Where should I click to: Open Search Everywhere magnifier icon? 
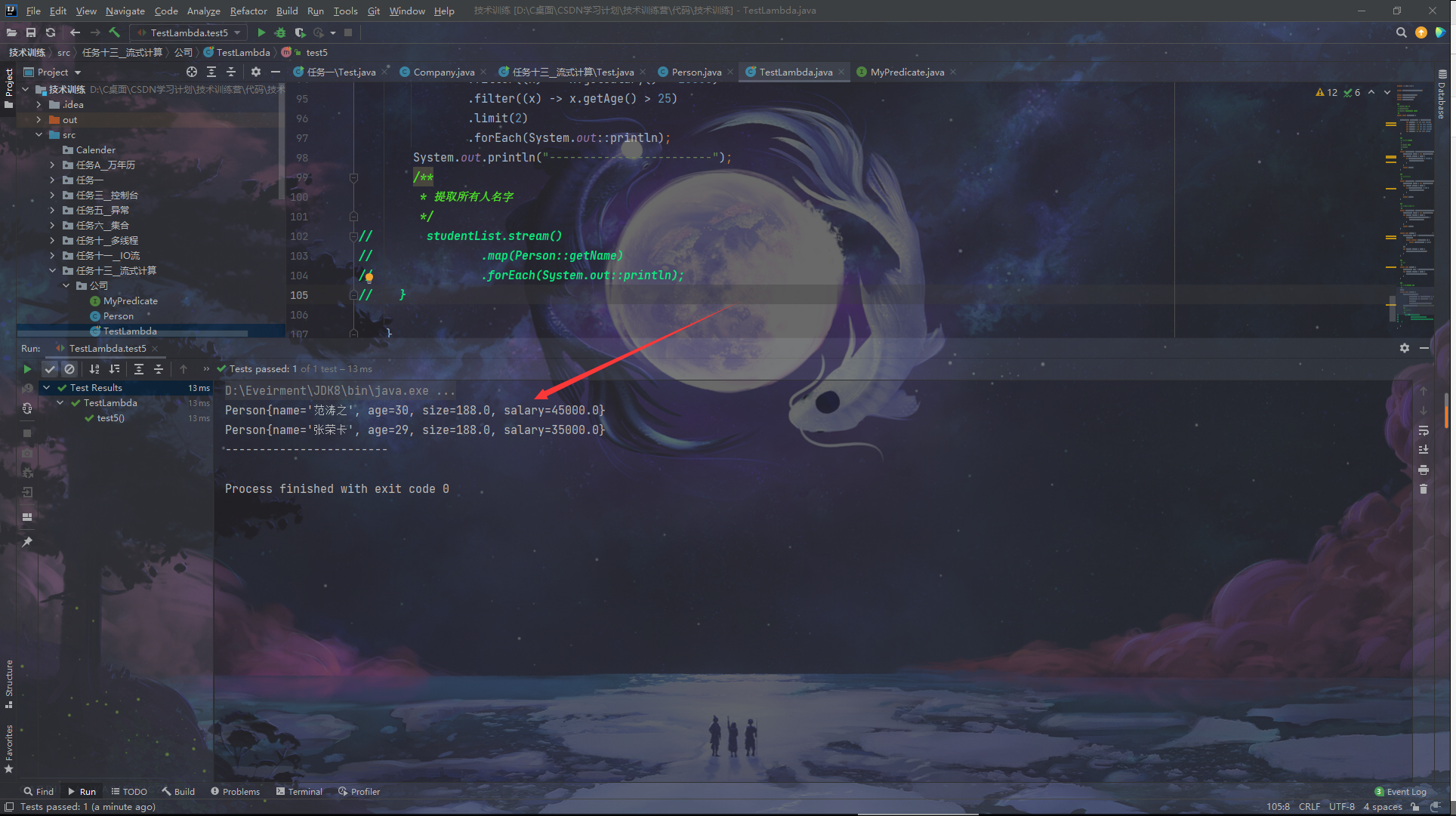(1402, 32)
